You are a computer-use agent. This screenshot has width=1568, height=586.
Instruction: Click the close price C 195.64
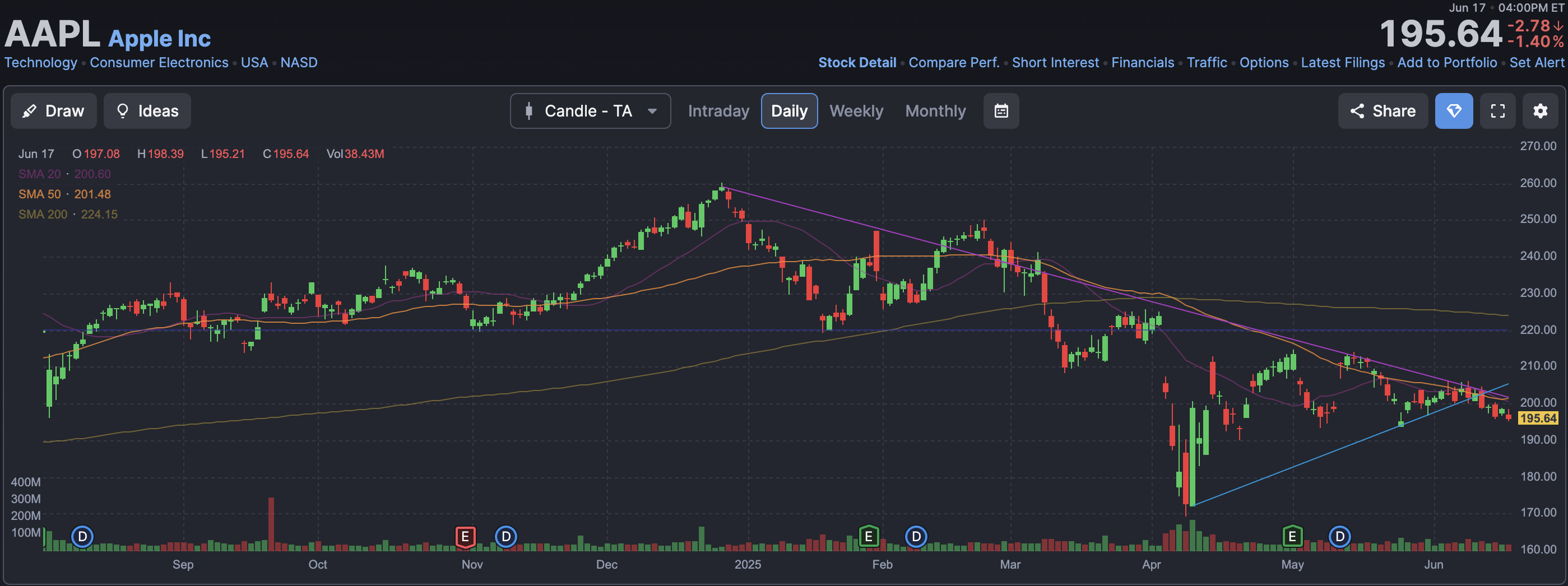pos(285,154)
